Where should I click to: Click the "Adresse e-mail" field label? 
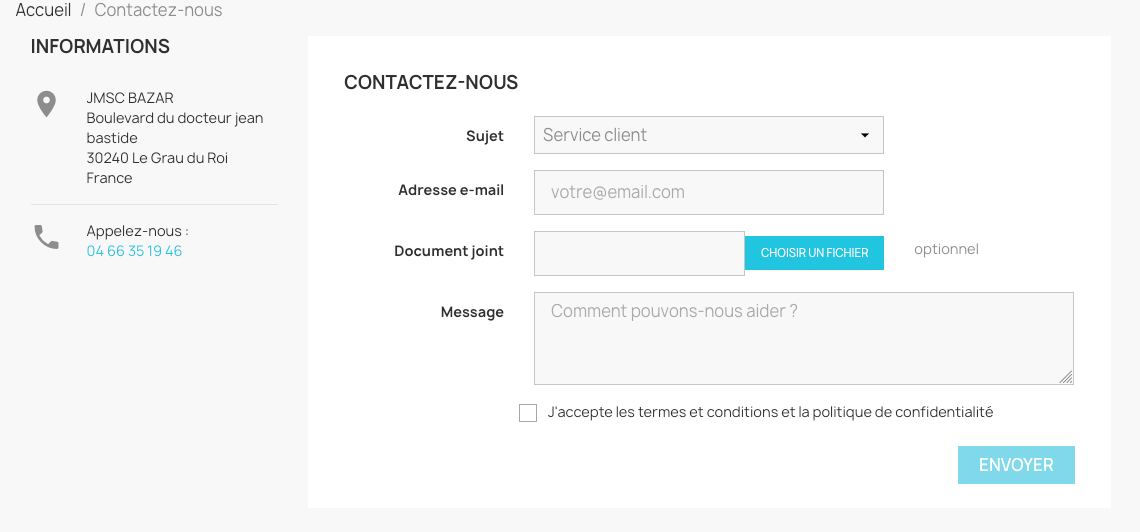tap(451, 190)
